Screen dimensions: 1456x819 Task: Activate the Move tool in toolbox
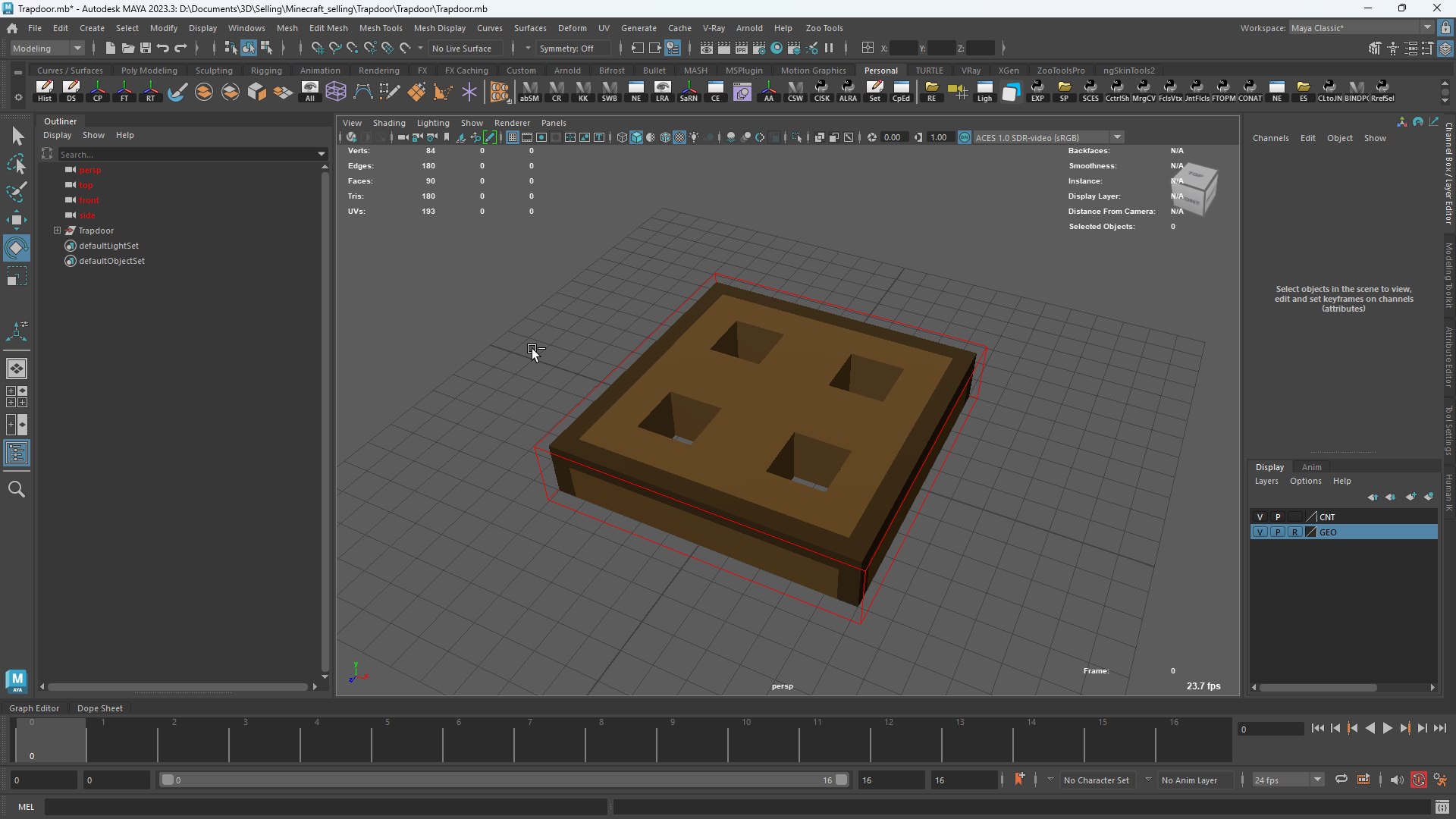pos(17,220)
